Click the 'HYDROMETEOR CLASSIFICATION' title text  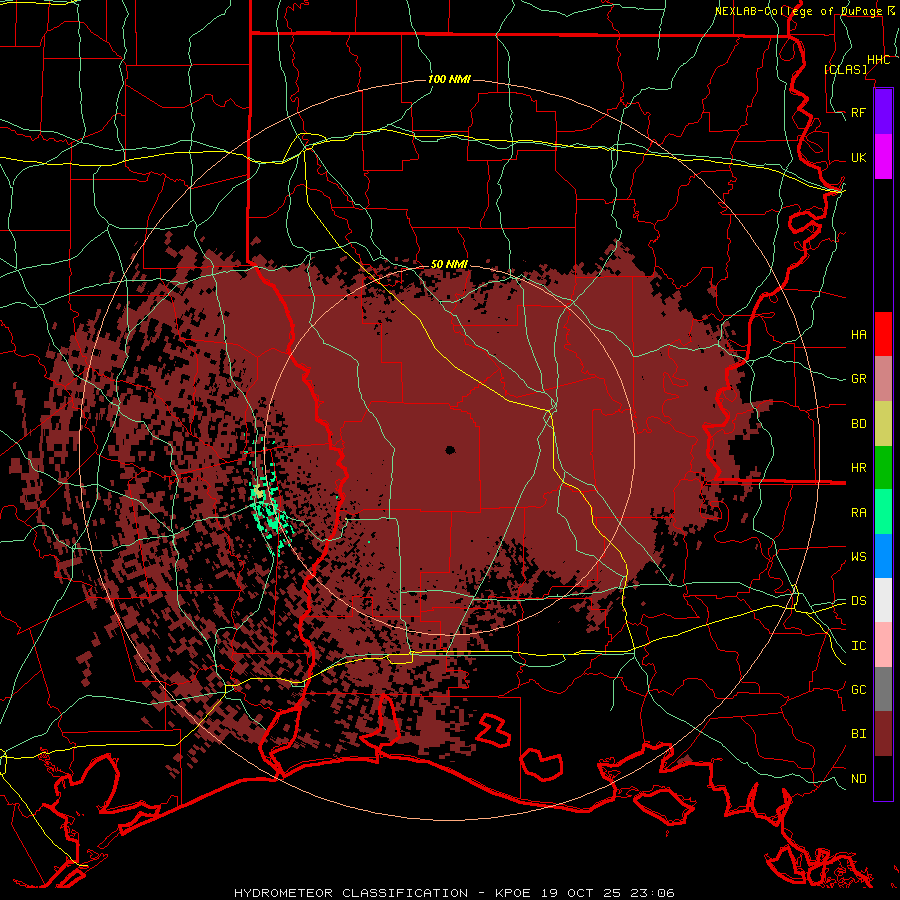(351, 893)
